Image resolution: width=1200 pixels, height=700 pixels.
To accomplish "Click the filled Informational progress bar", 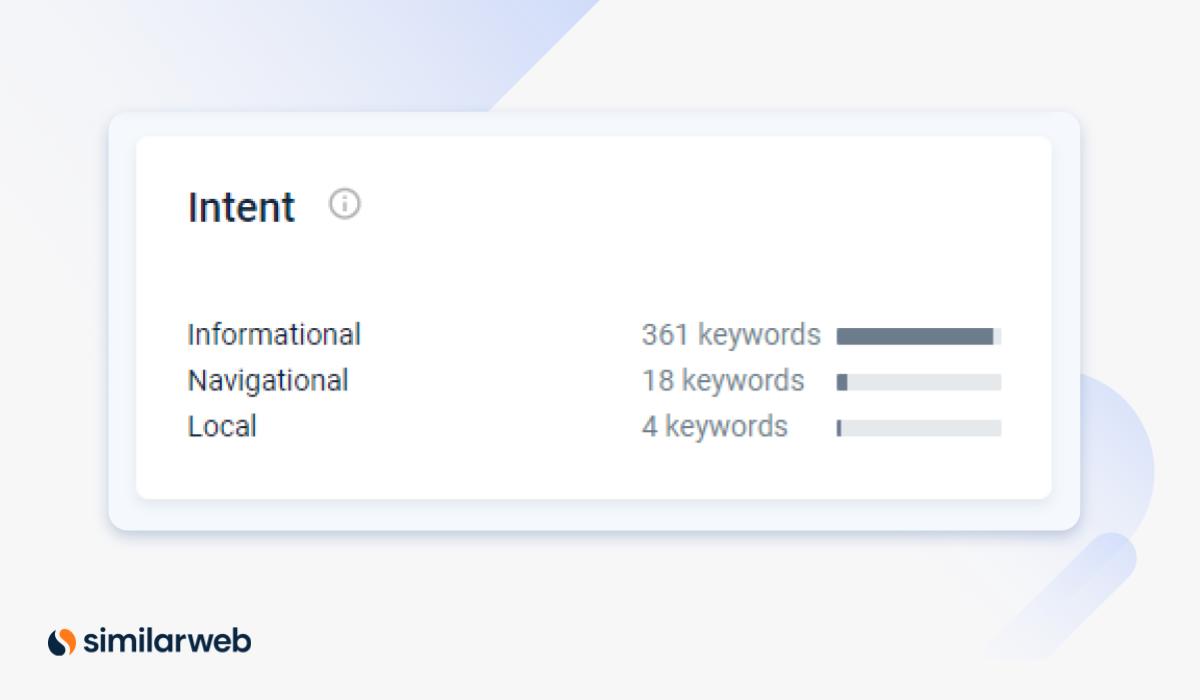I will [914, 336].
